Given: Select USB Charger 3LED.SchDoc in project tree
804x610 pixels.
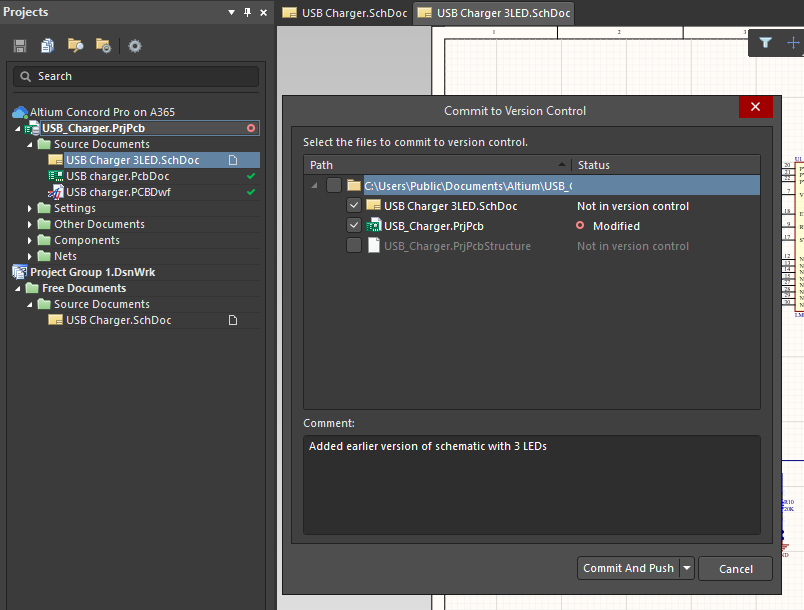Looking at the screenshot, I should [132, 160].
